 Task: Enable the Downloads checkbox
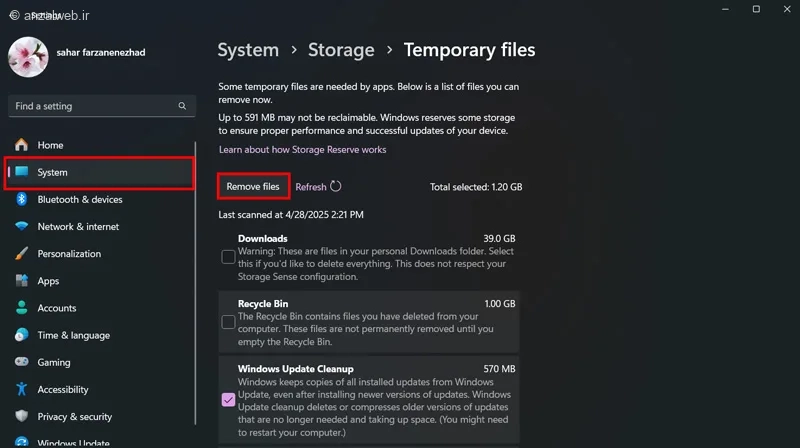coord(228,257)
